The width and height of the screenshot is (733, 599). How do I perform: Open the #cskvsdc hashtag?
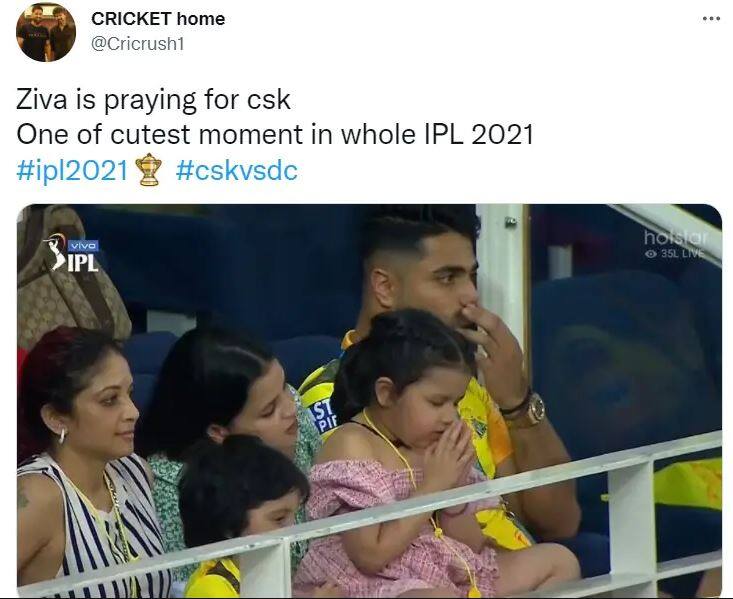point(237,170)
